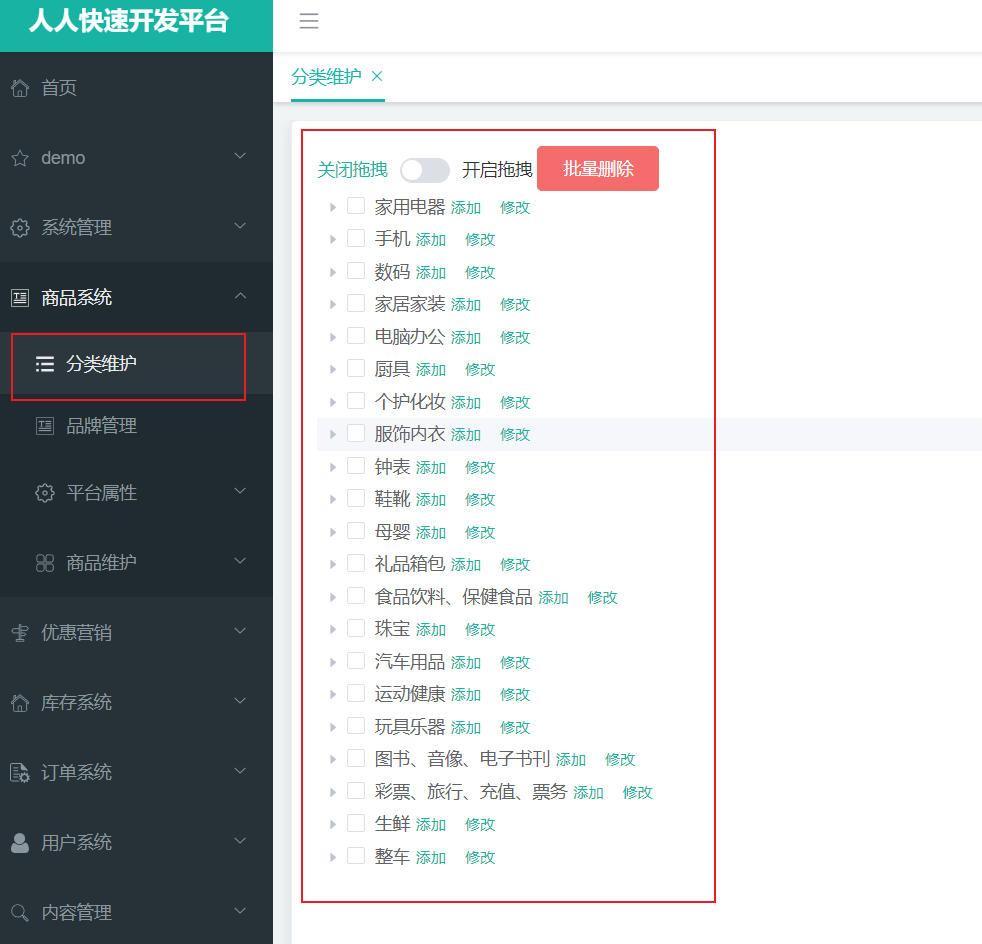Click the 批量删除 button
The height and width of the screenshot is (944, 982).
point(598,169)
